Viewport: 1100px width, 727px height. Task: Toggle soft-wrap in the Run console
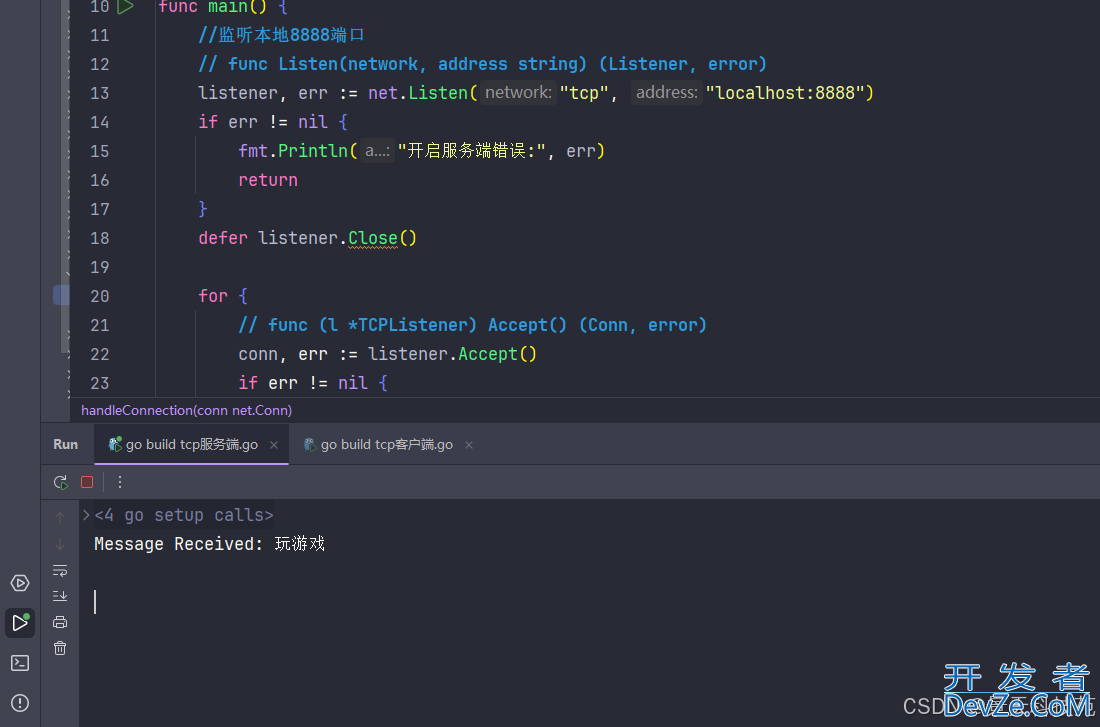tap(60, 571)
